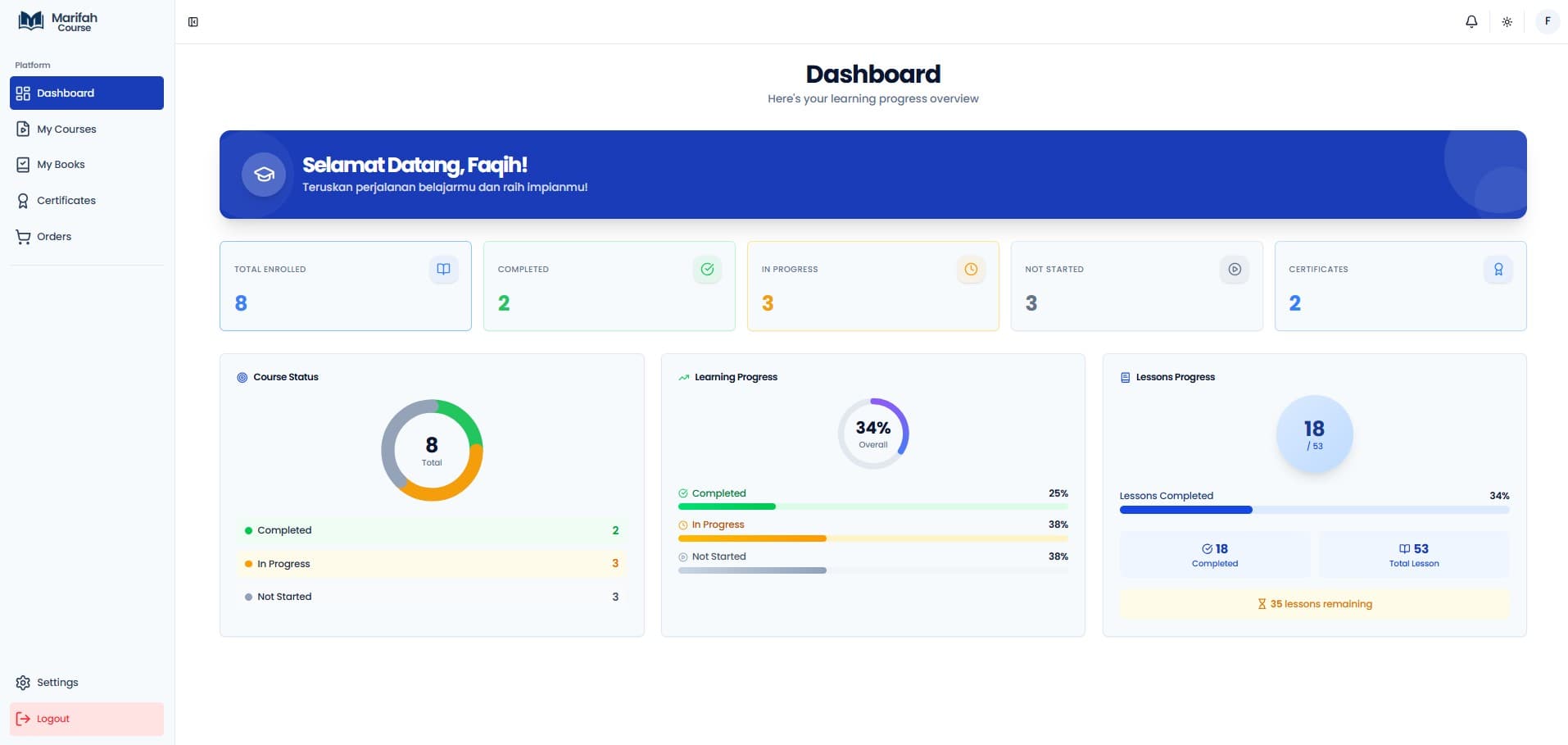
Task: Toggle the sidebar collapse icon
Action: [x=193, y=22]
